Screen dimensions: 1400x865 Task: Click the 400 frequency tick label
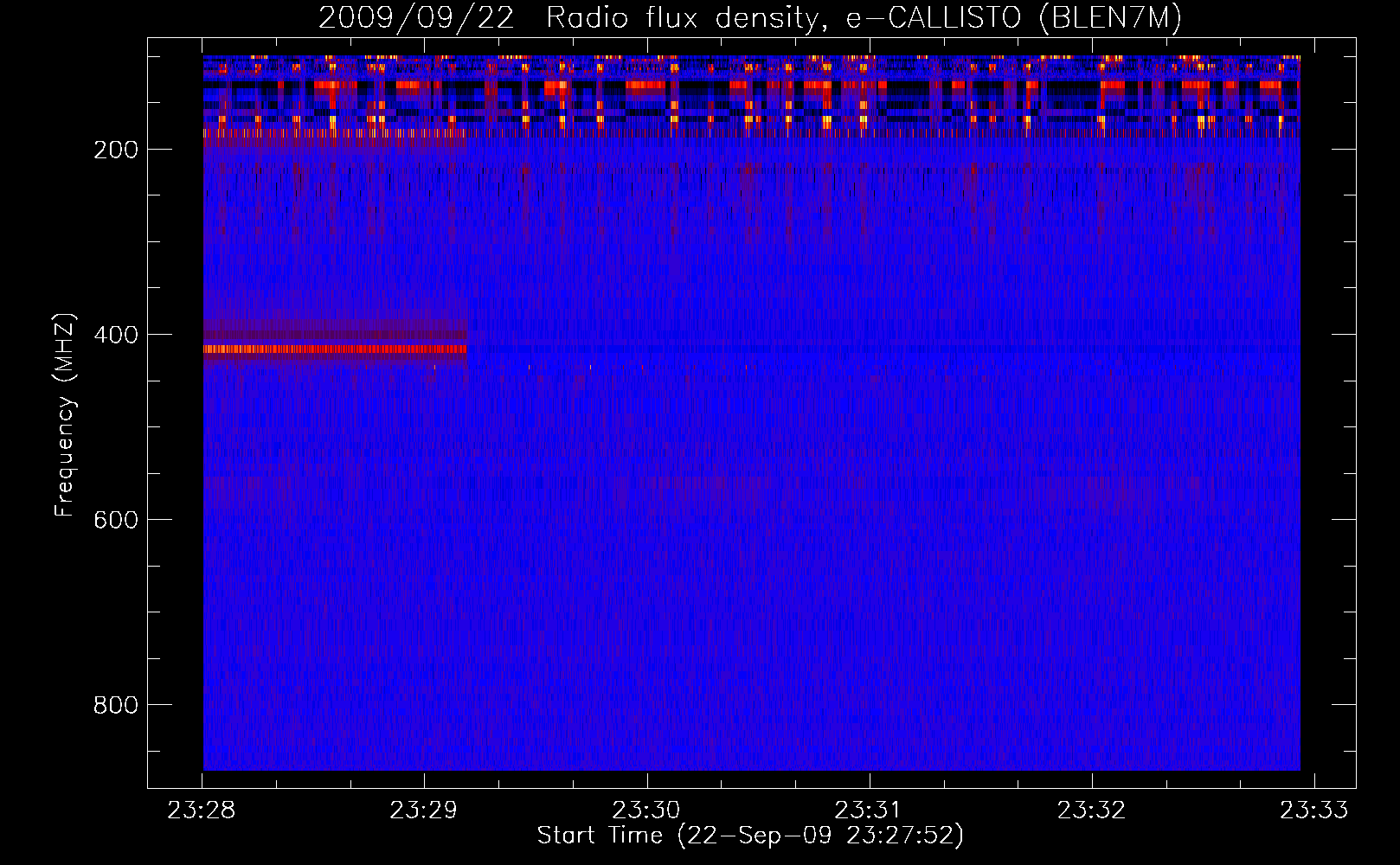pyautogui.click(x=116, y=335)
